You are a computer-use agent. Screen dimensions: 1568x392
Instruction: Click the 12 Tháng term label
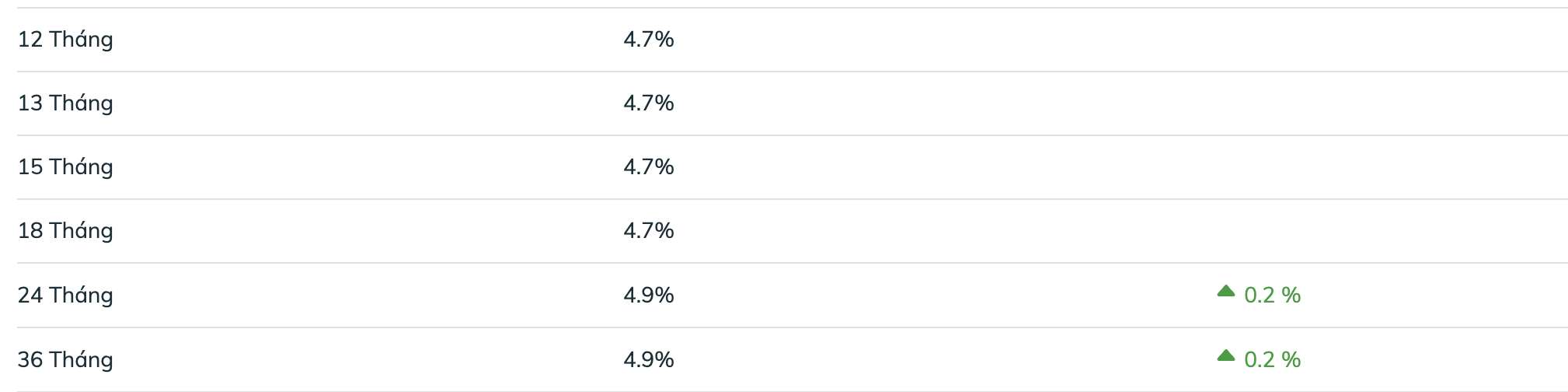[65, 40]
